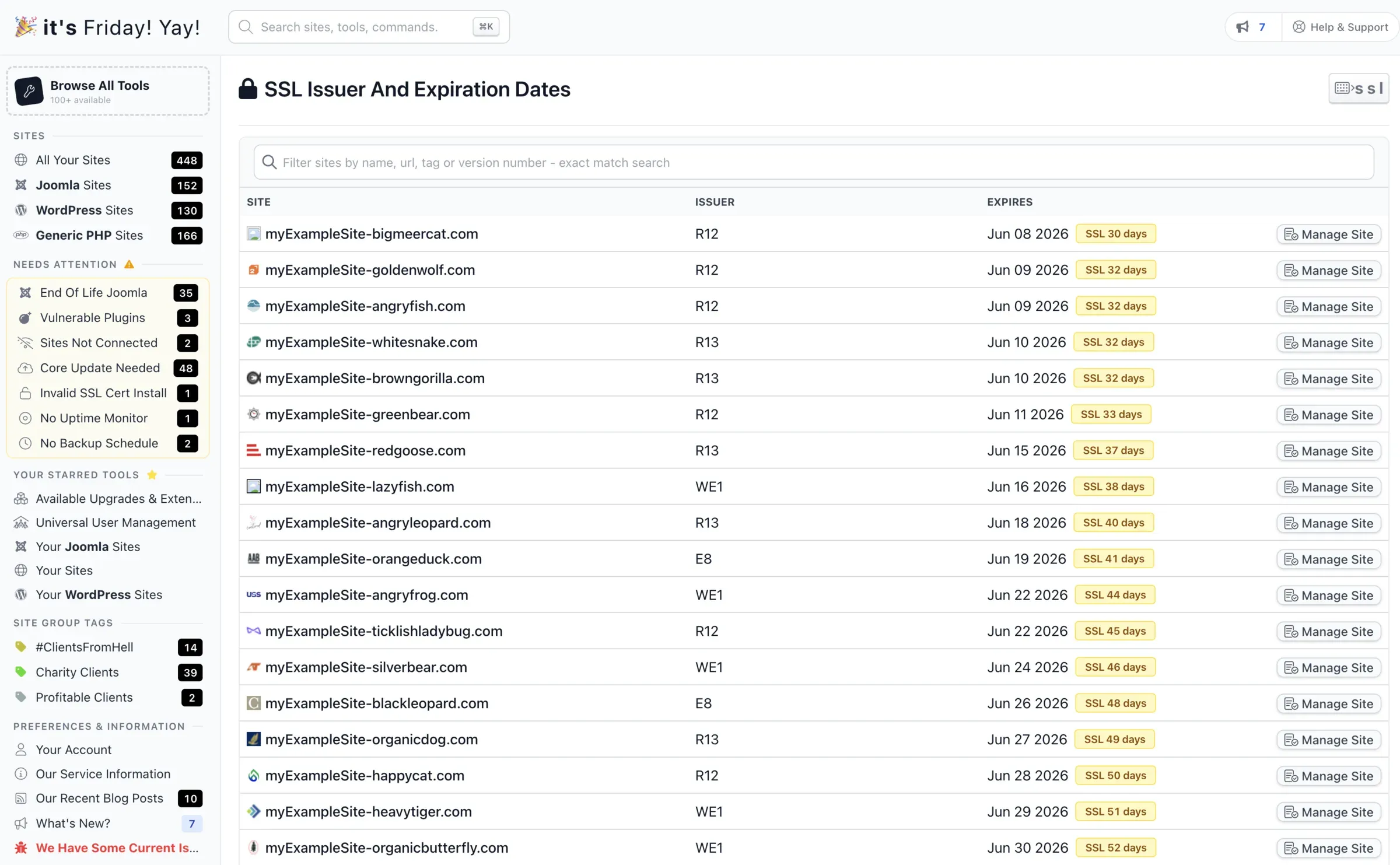Click the Joomla Sites logo icon
Screen dimensions: 1400x865
click(x=21, y=185)
